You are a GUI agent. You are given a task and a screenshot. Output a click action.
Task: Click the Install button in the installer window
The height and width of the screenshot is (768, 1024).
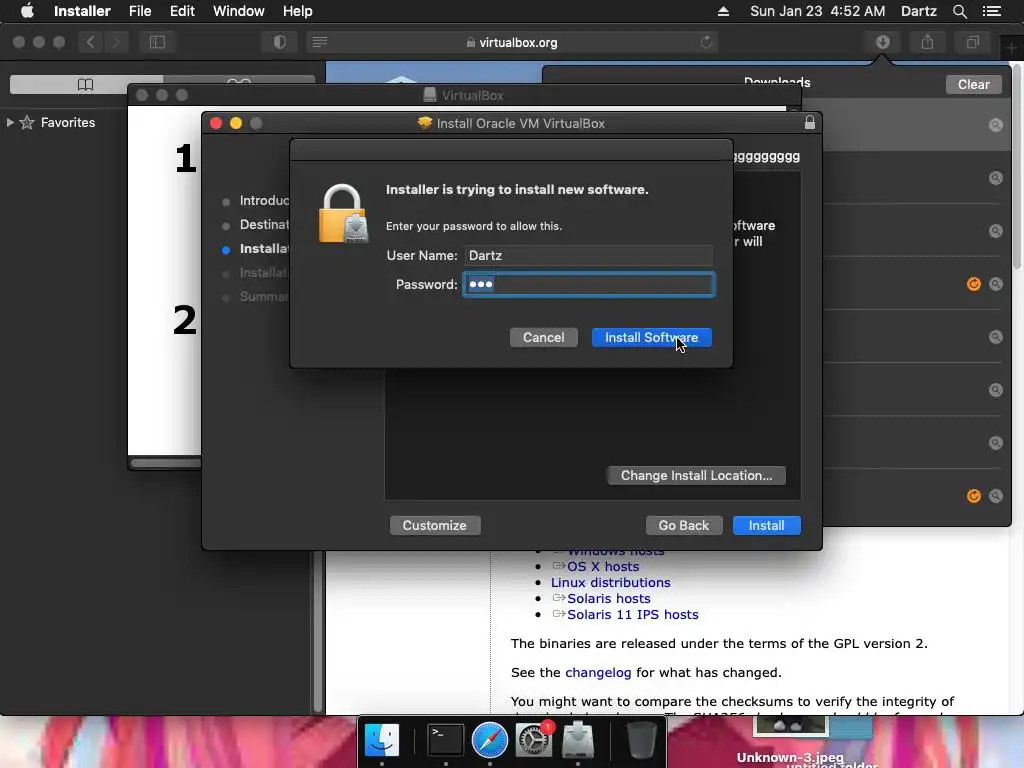pyautogui.click(x=766, y=526)
